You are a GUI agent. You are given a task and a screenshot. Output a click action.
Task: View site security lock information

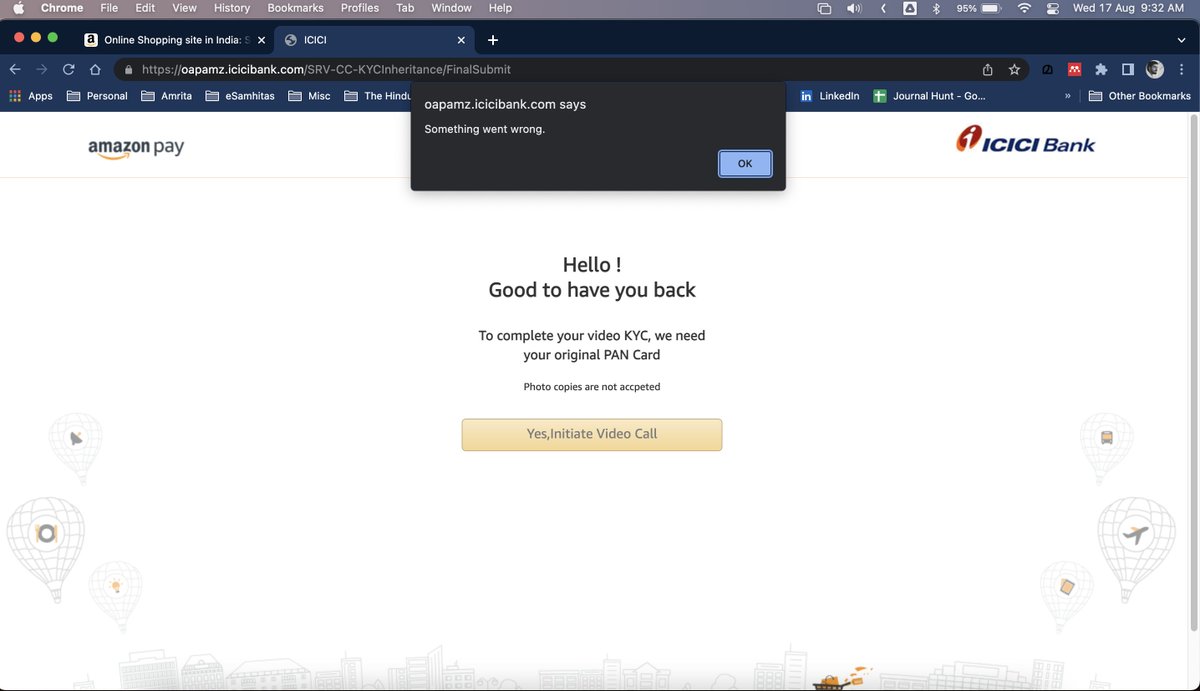point(128,70)
